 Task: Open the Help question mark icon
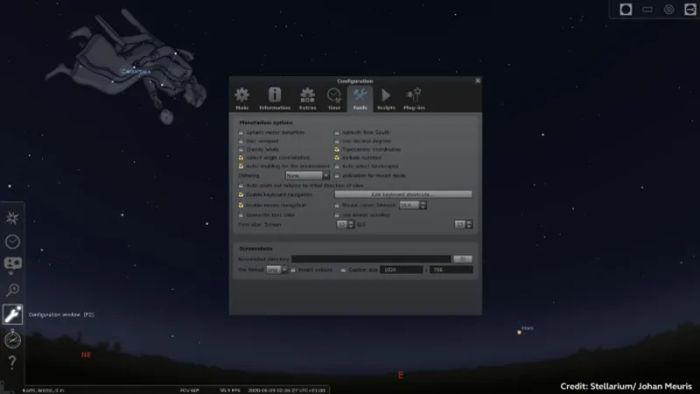[12, 362]
